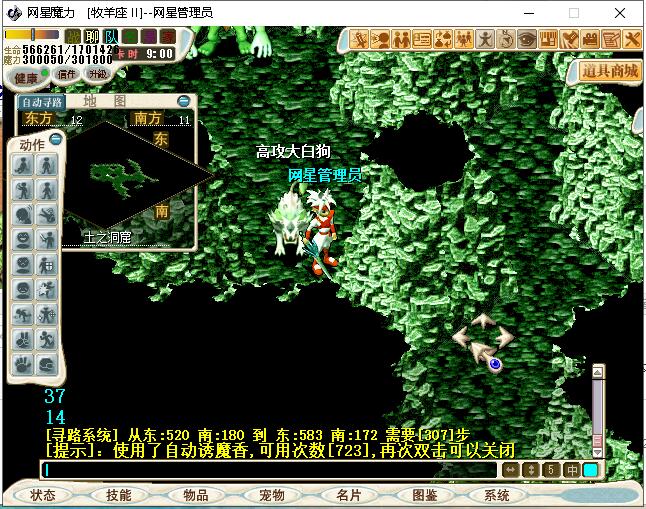Open the 状态 status menu
This screenshot has height=509, width=646.
42,495
